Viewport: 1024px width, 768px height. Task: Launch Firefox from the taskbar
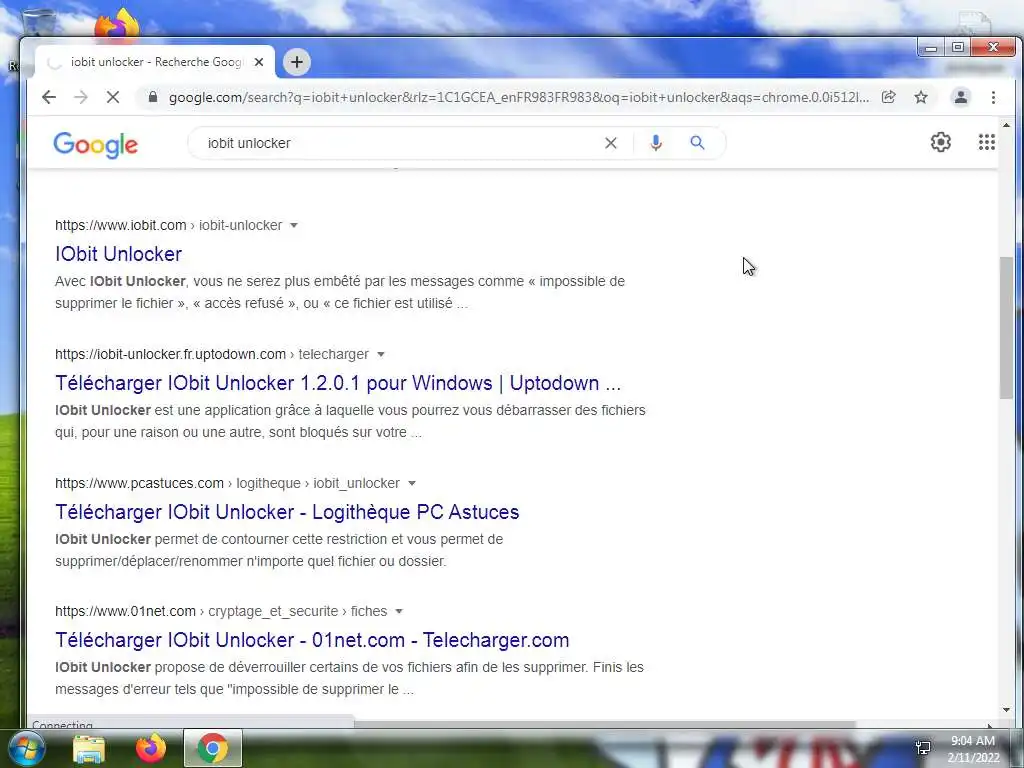(x=151, y=748)
